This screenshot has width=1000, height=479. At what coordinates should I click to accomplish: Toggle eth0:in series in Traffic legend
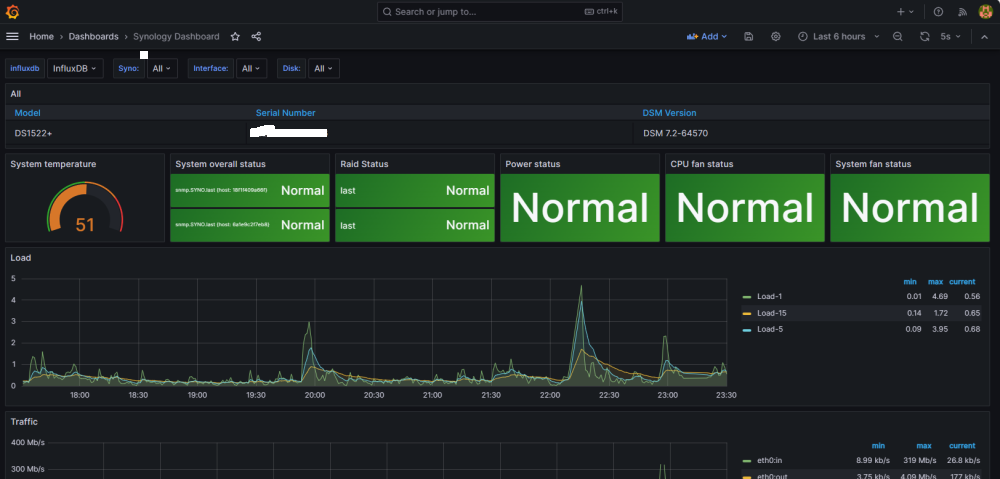pos(769,460)
